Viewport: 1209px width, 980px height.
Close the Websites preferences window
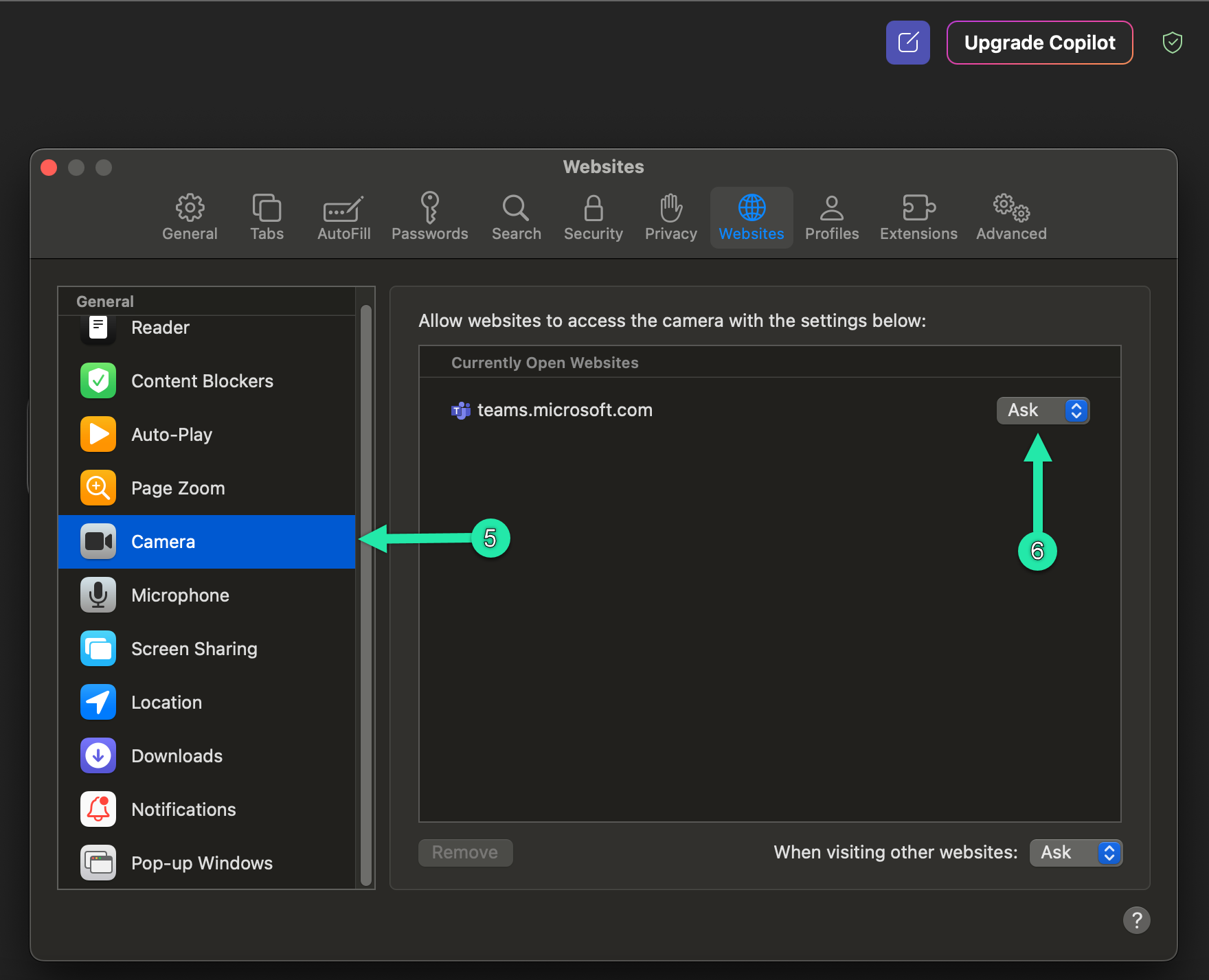[x=49, y=168]
